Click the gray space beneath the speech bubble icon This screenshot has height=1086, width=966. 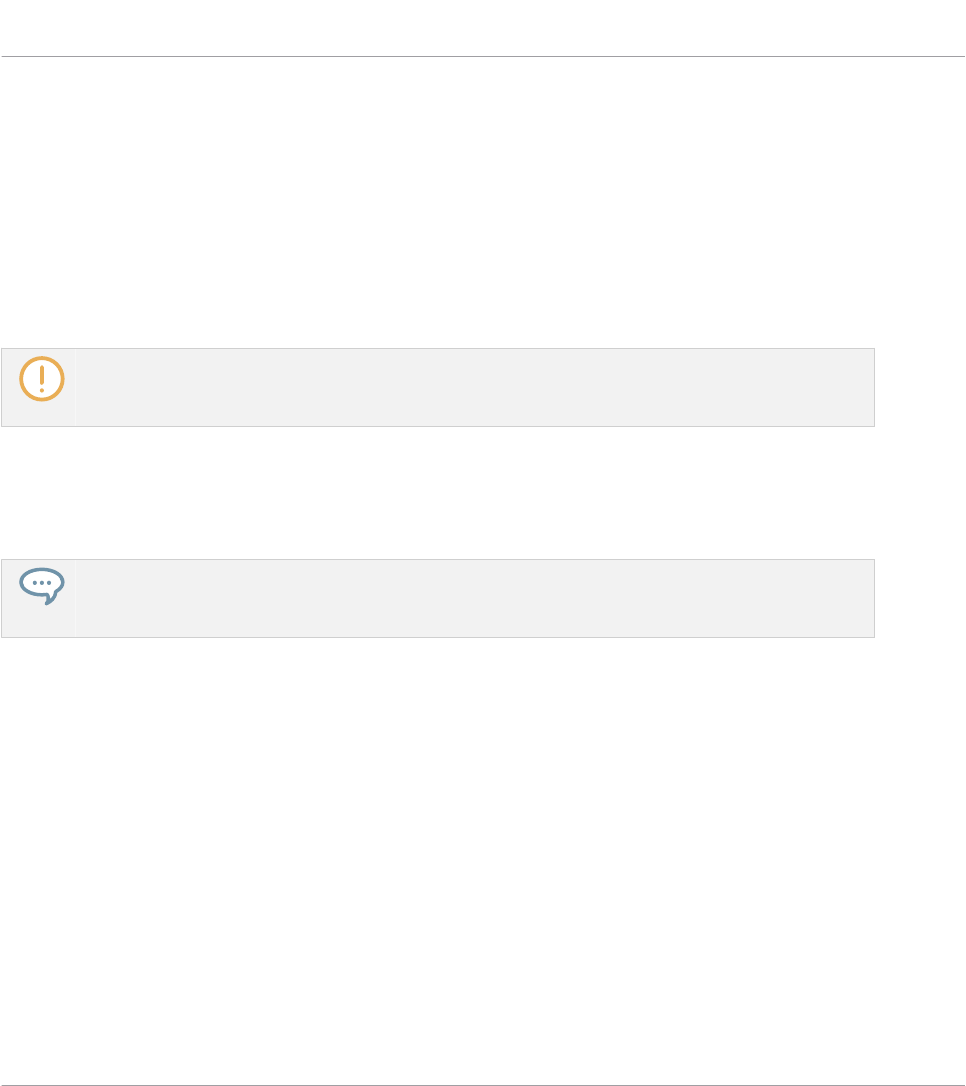point(38,622)
